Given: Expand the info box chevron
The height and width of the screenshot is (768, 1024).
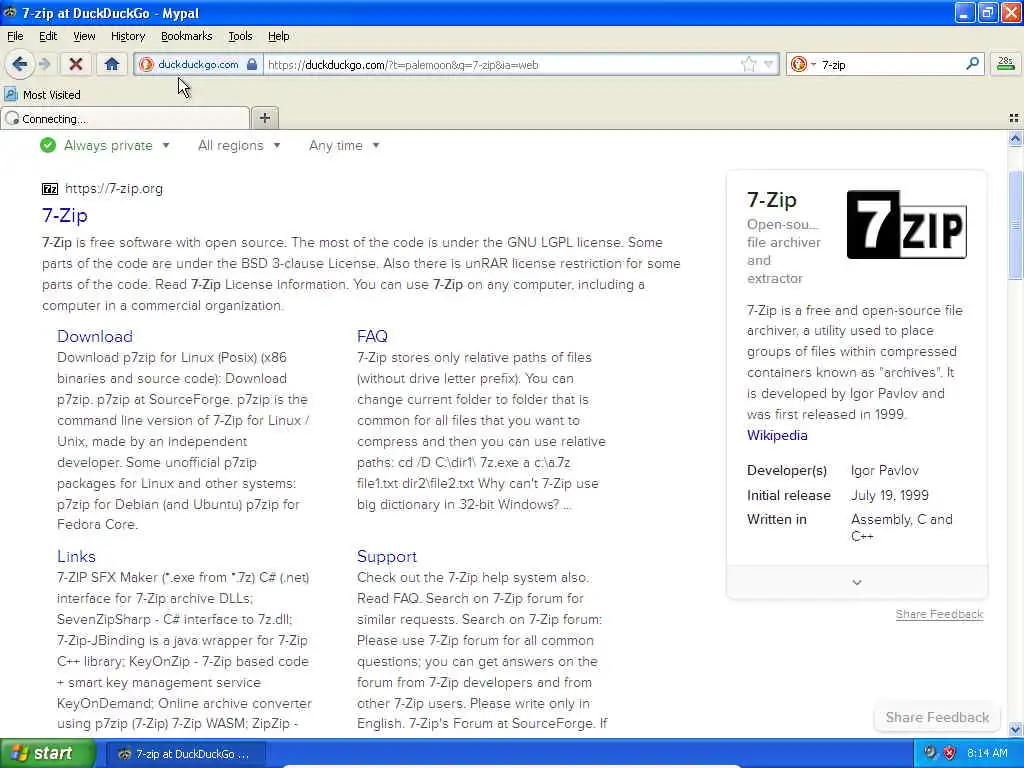Looking at the screenshot, I should (857, 582).
